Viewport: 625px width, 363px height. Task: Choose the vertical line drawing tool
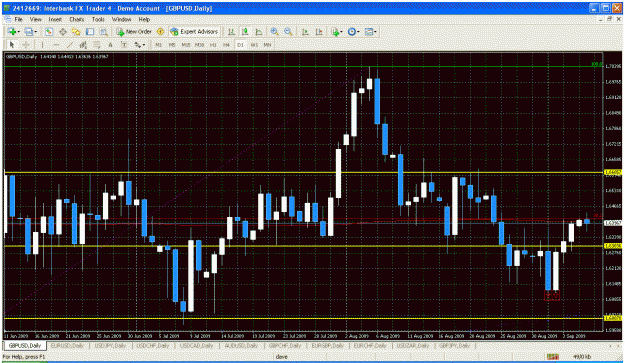click(42, 45)
